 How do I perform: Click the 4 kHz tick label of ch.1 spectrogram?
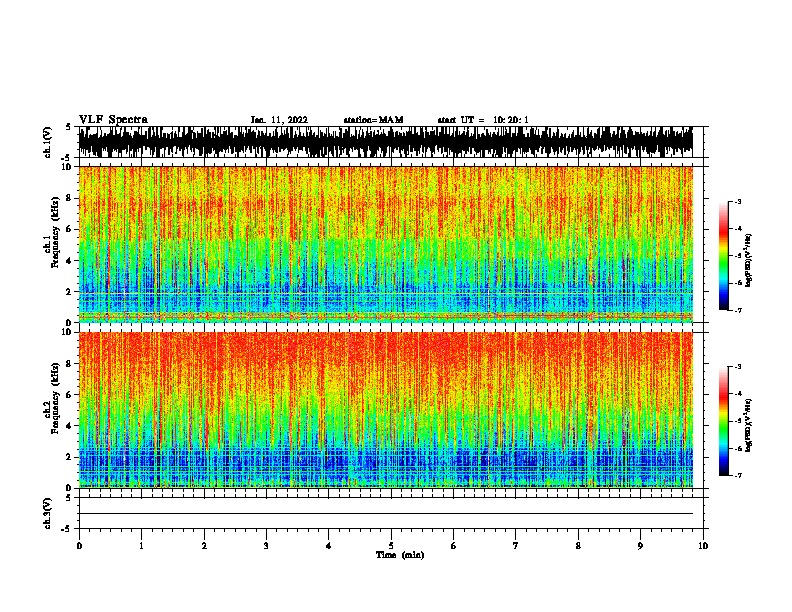[x=70, y=261]
